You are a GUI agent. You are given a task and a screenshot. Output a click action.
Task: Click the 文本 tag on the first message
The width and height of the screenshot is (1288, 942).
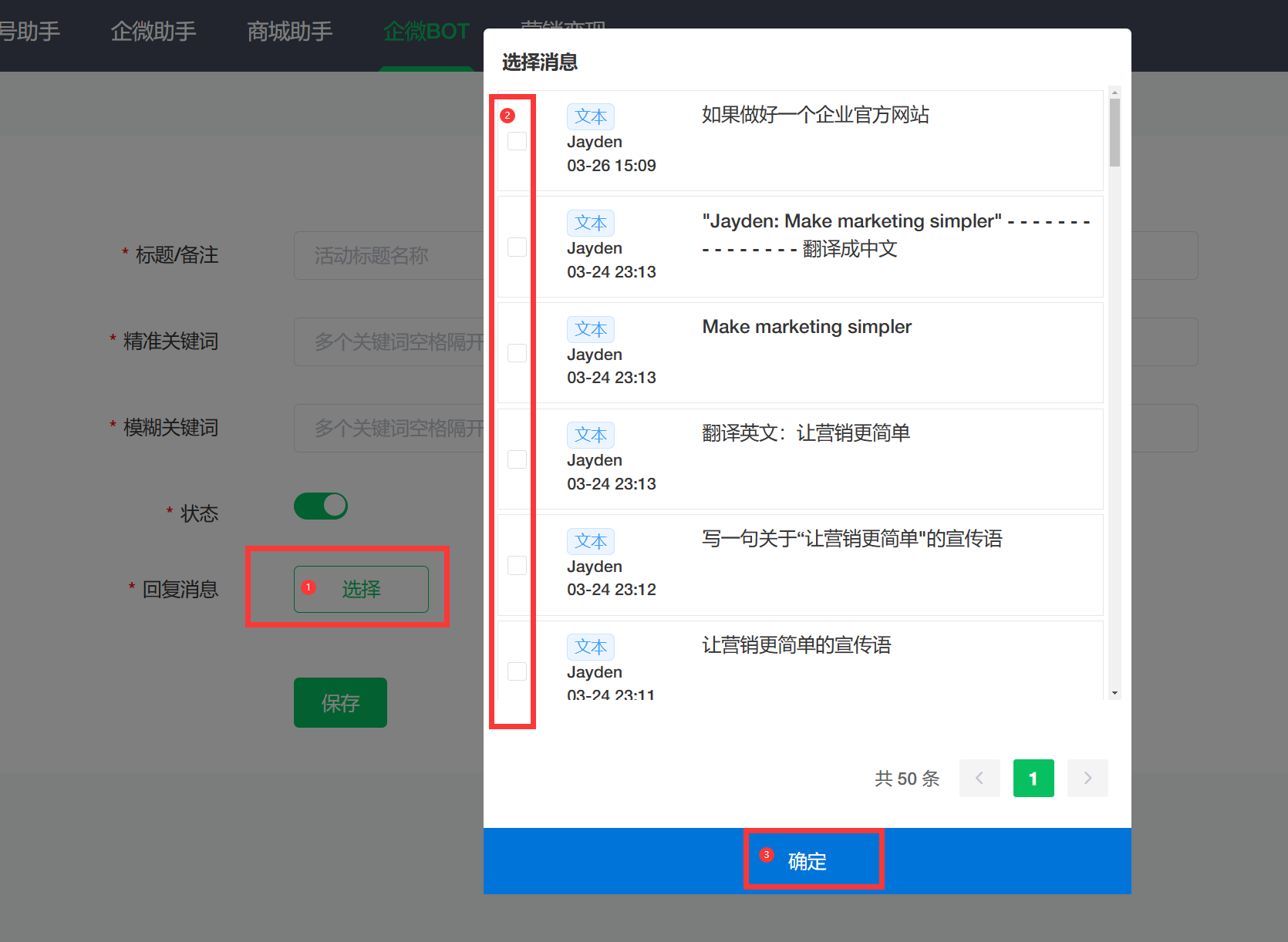pyautogui.click(x=591, y=116)
